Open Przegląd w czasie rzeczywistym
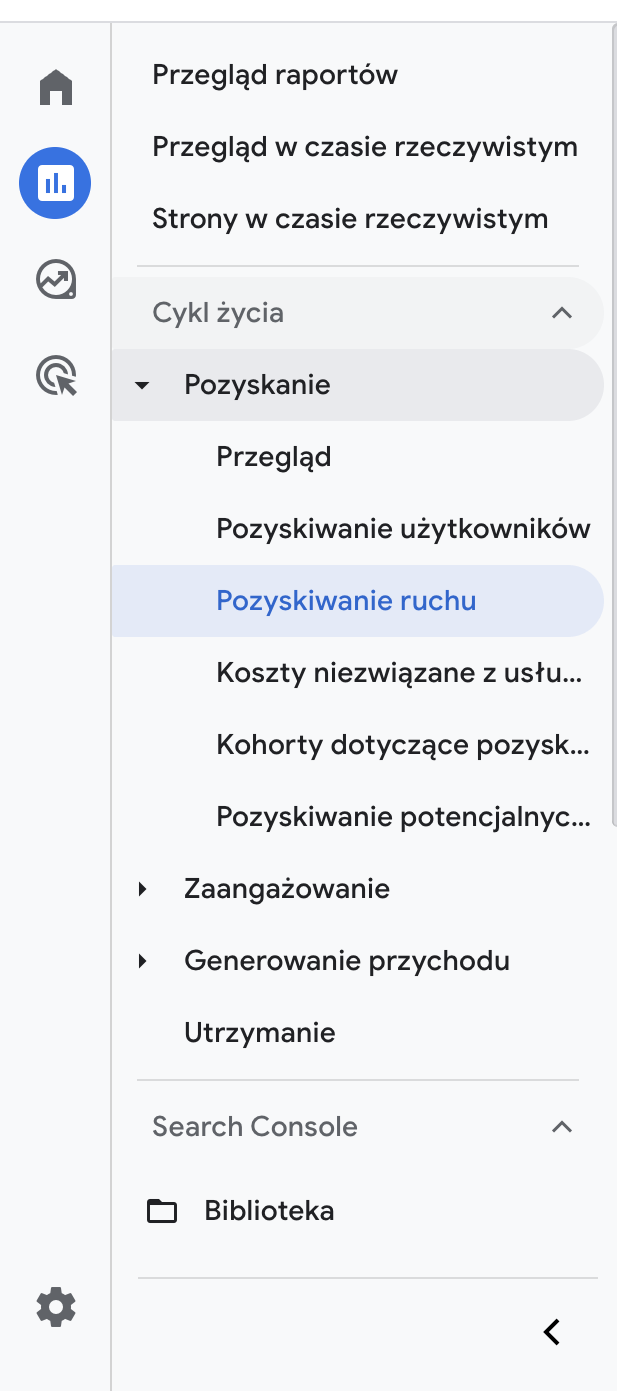 365,147
